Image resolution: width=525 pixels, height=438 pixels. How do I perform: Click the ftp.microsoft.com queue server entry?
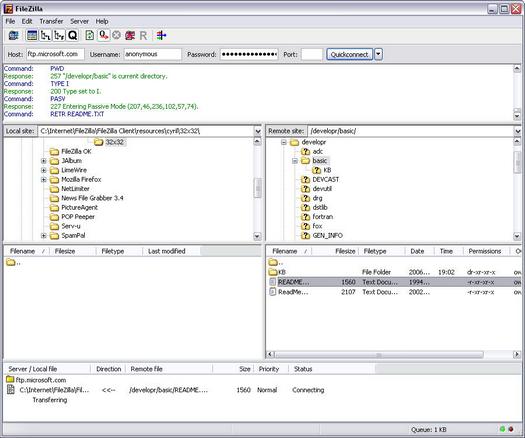tap(36, 380)
